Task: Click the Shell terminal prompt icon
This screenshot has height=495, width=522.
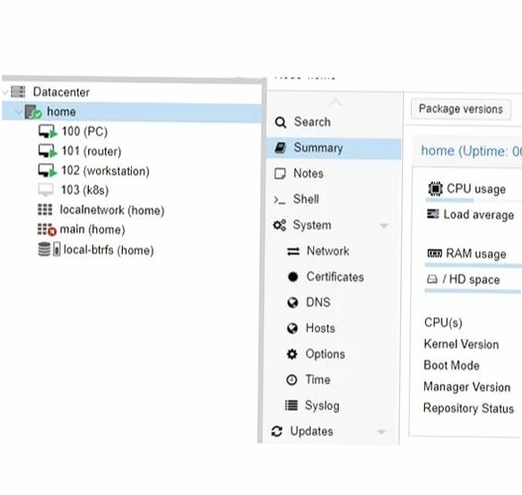Action: (279, 200)
